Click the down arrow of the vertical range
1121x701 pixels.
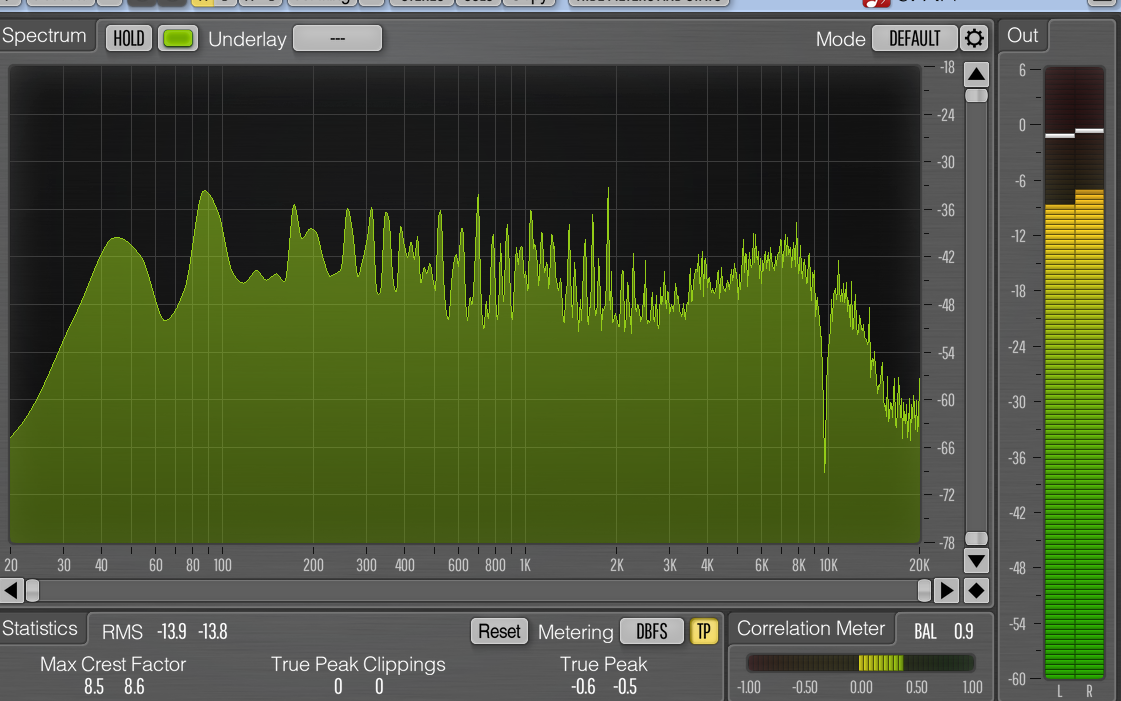976,561
